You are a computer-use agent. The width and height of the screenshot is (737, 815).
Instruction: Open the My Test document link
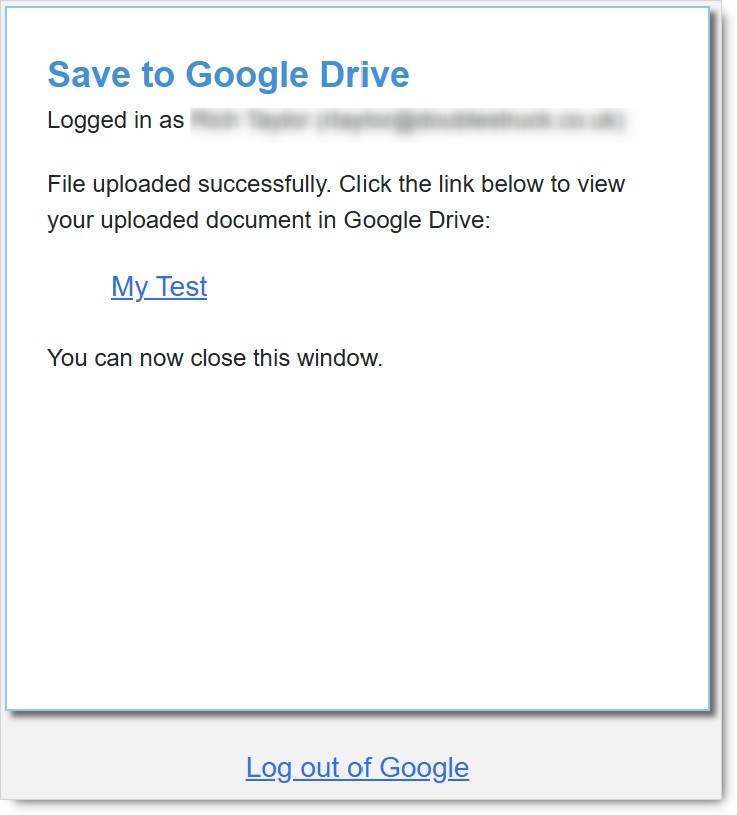pyautogui.click(x=159, y=287)
